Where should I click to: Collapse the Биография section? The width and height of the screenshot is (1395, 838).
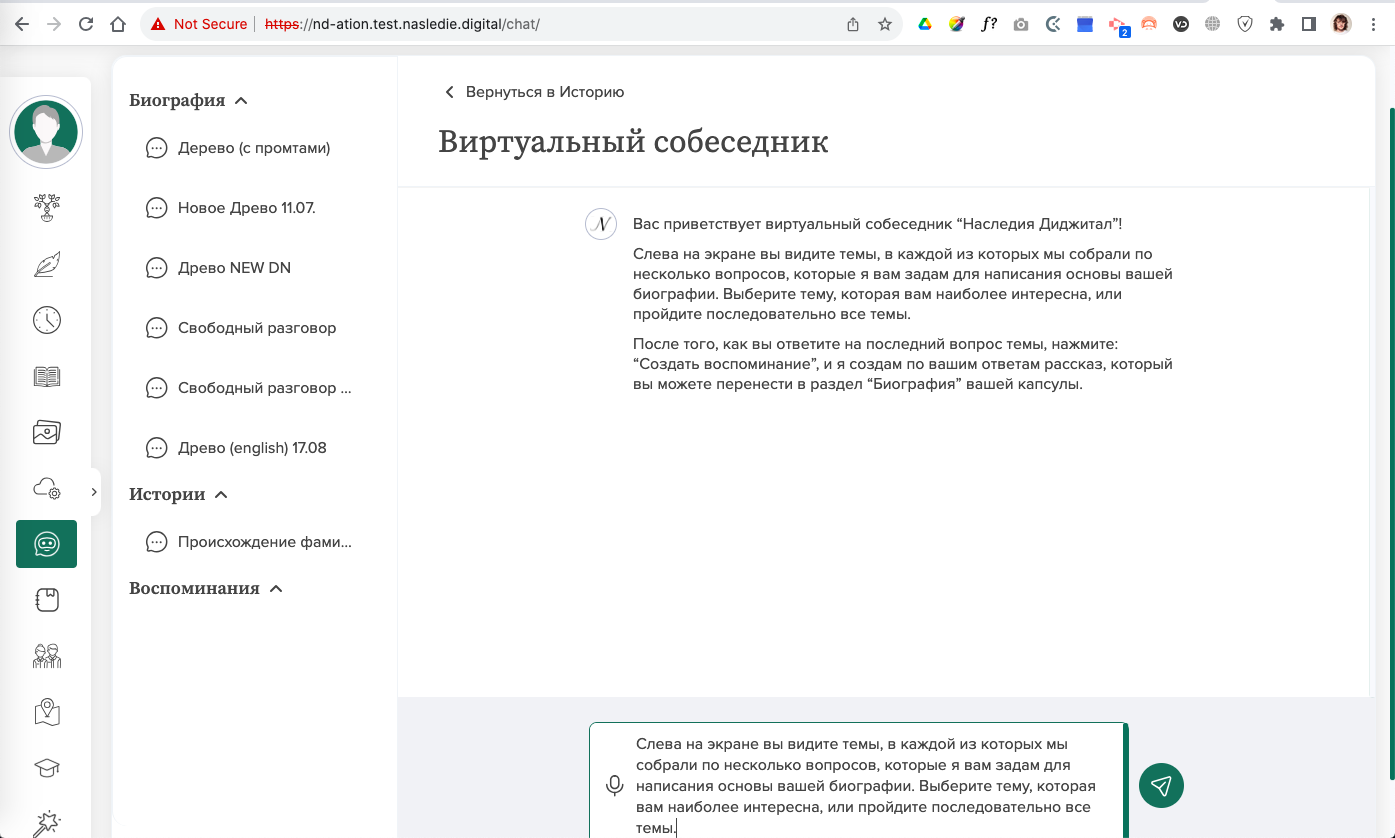[241, 101]
